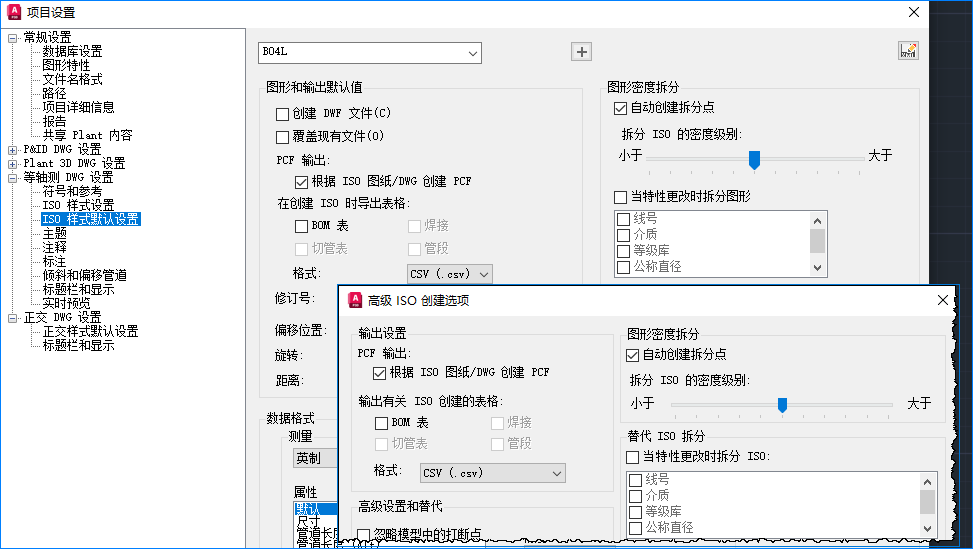This screenshot has height=549, width=973.
Task: Select ISO 样式默认设置 tree item
Action: (91, 219)
